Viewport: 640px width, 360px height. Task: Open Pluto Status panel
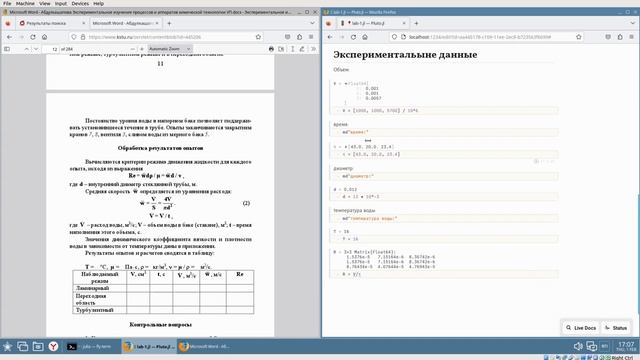[616, 328]
